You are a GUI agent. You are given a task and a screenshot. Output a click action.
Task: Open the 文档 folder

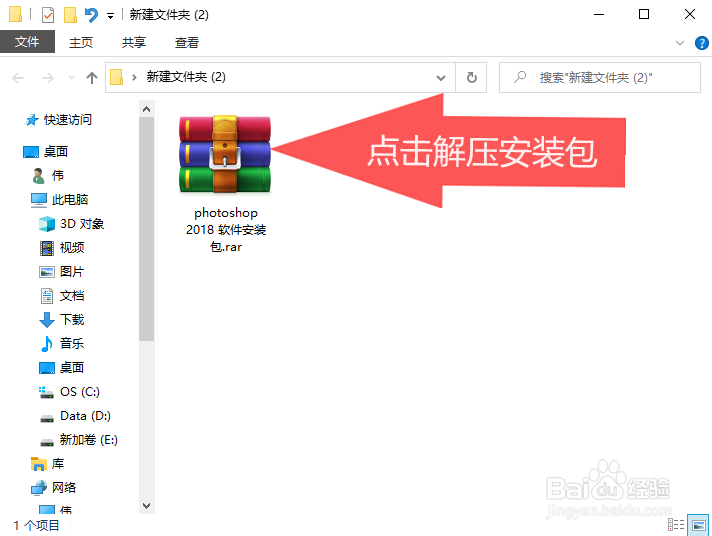click(72, 296)
